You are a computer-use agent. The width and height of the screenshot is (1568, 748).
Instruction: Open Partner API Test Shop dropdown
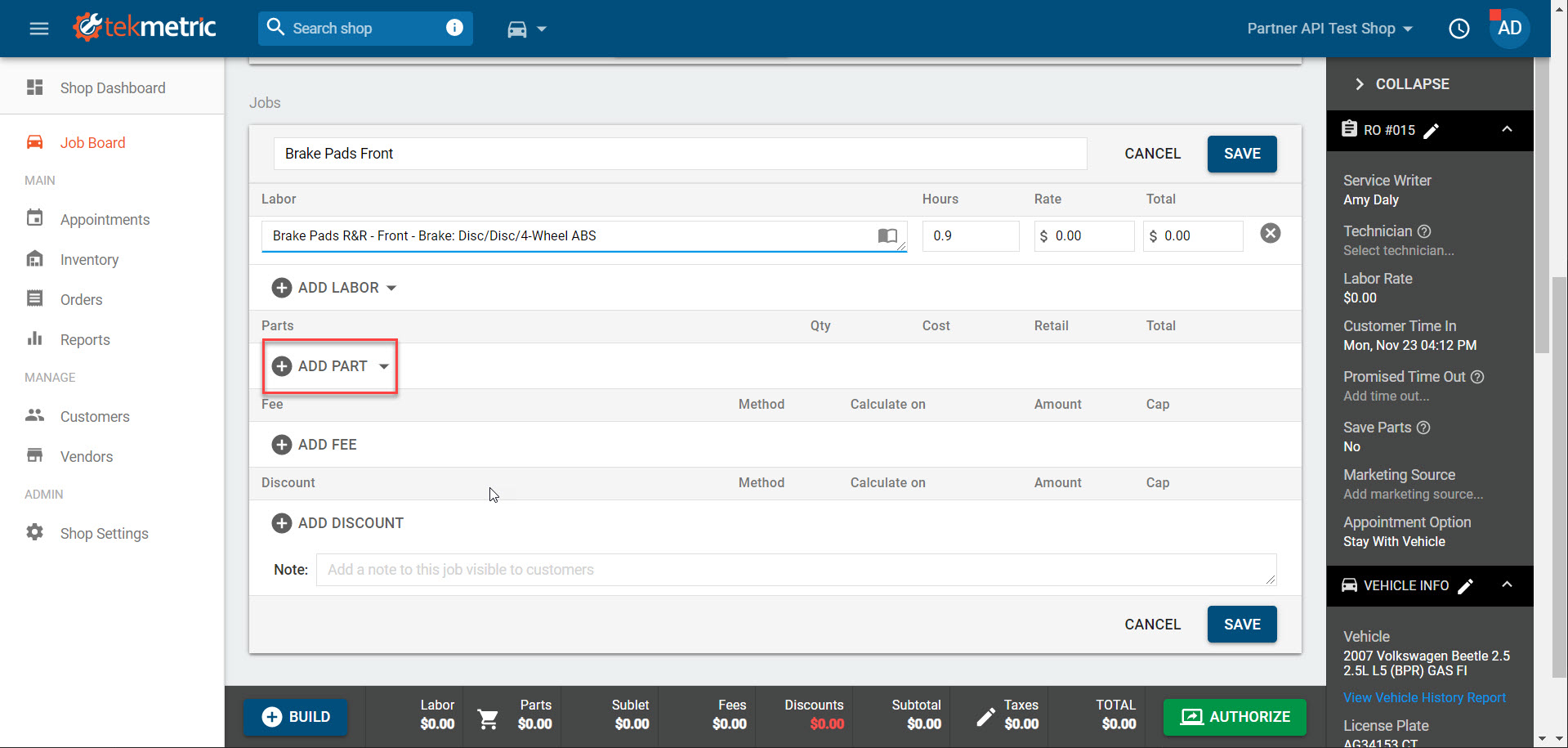1329,29
